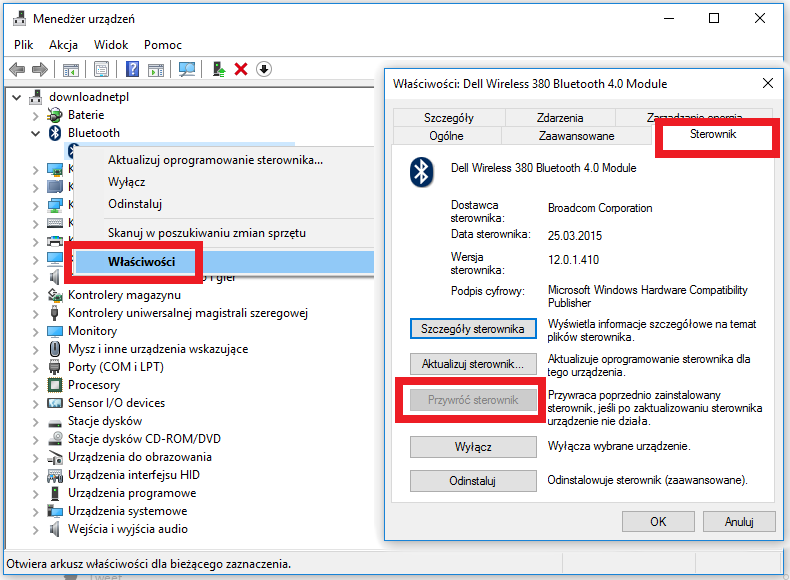Switch to the Sterownik tab

[713, 134]
